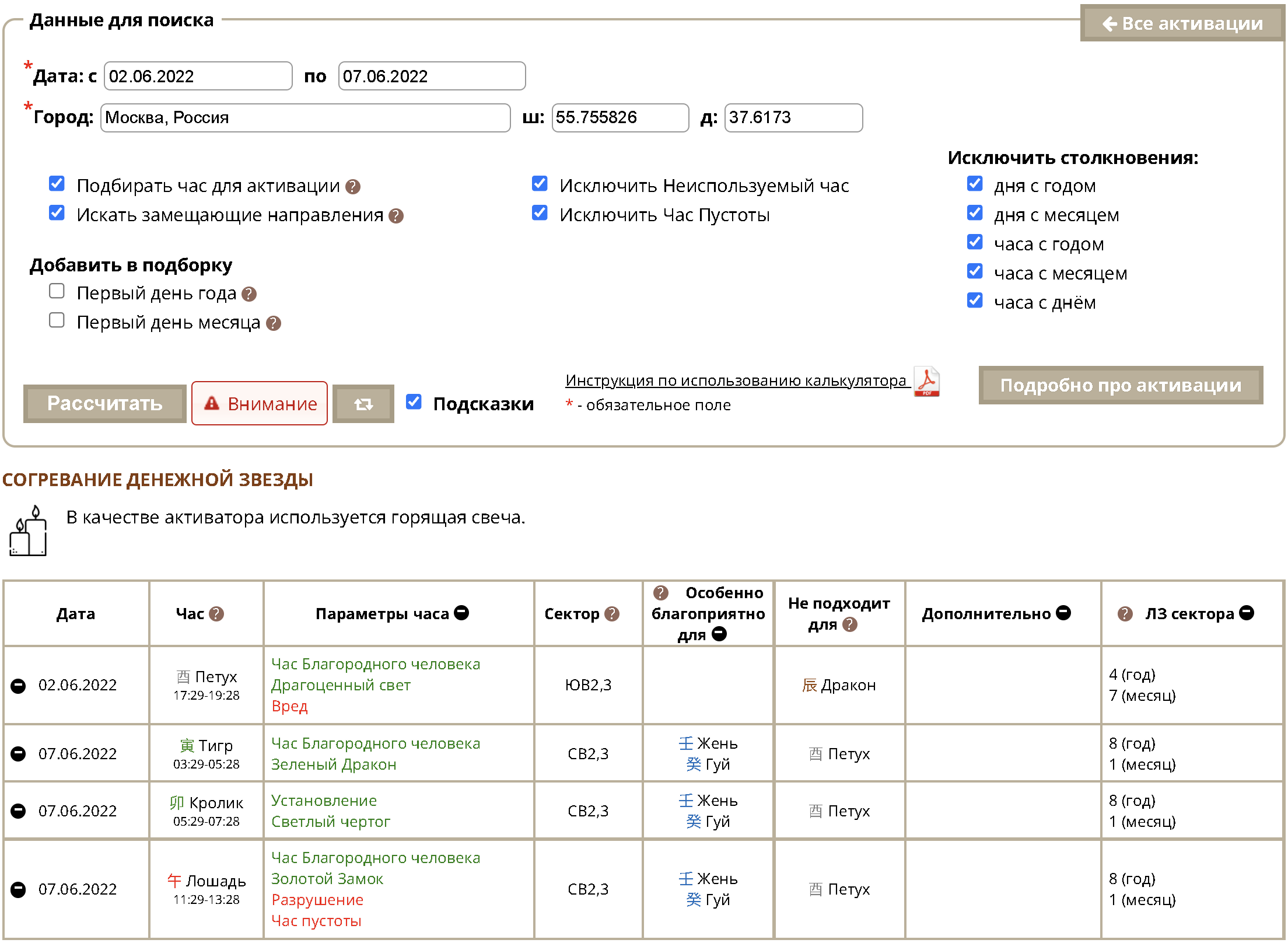The width and height of the screenshot is (1288, 943).
Task: Click the red 'Разрушение' parameter text
Action: click(x=317, y=900)
